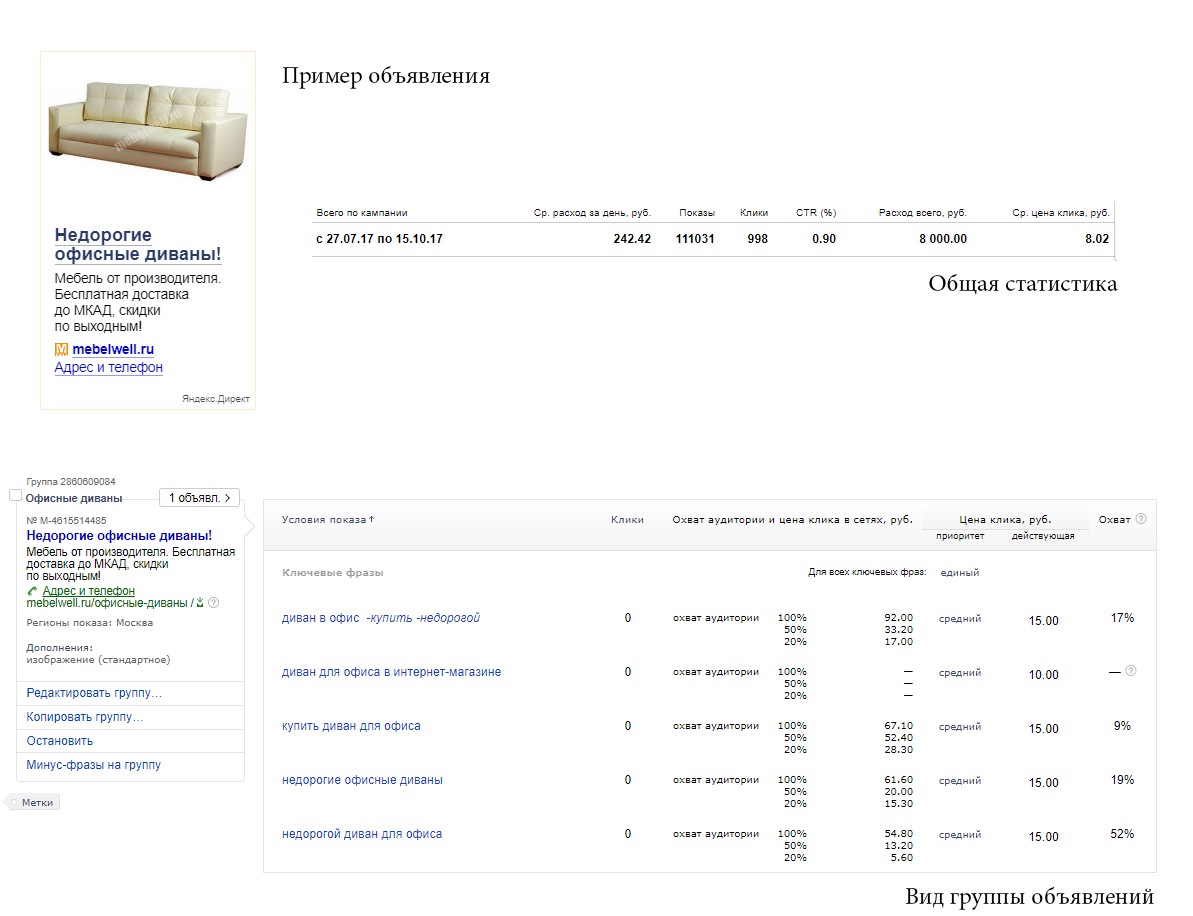
Task: Click the 19% coverage value
Action: 1122,780
